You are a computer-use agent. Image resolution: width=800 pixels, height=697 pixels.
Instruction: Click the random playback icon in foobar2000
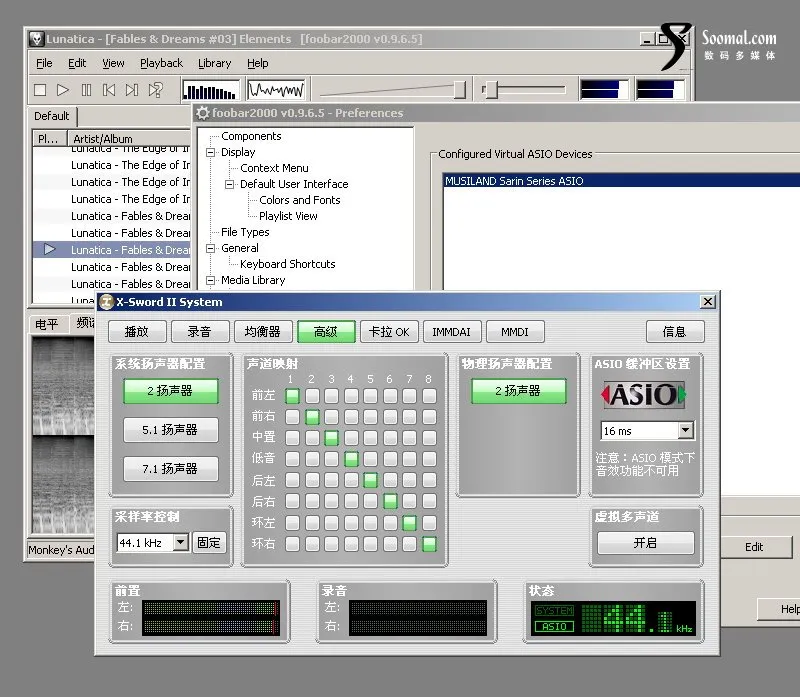pyautogui.click(x=155, y=90)
